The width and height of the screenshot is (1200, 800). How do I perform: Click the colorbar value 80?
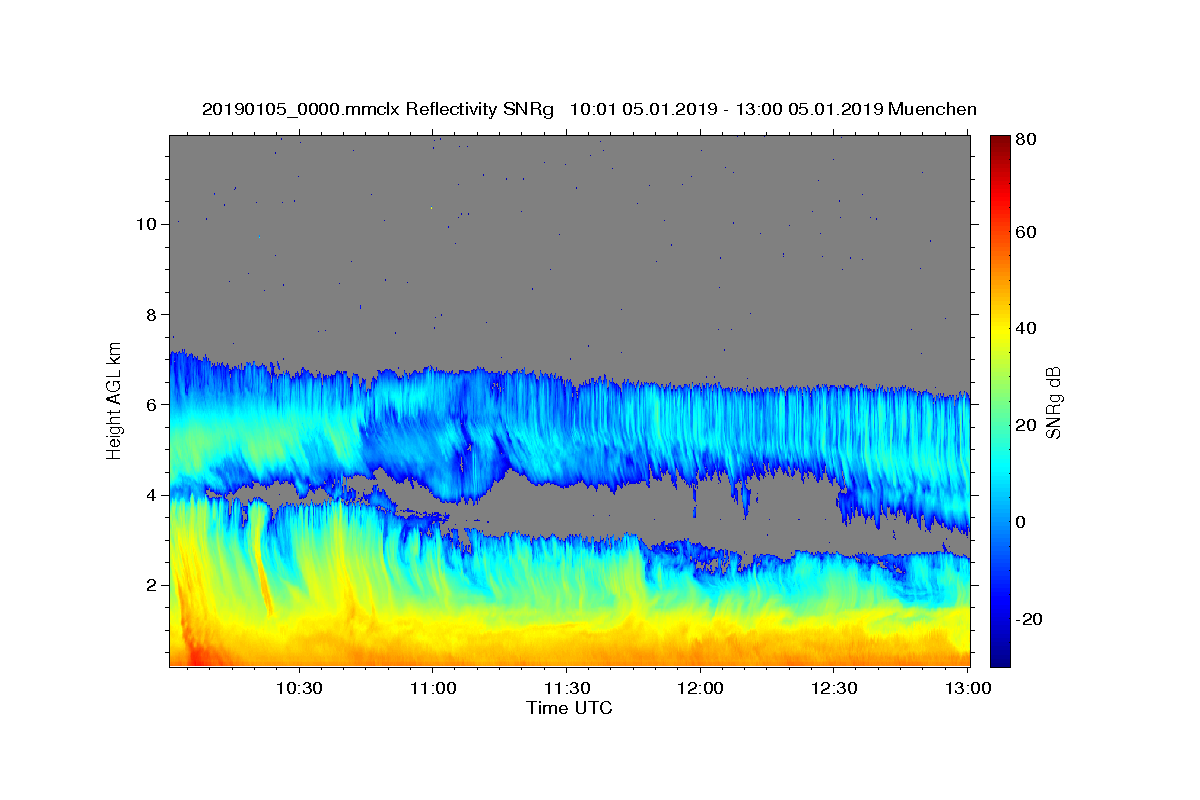[1028, 140]
